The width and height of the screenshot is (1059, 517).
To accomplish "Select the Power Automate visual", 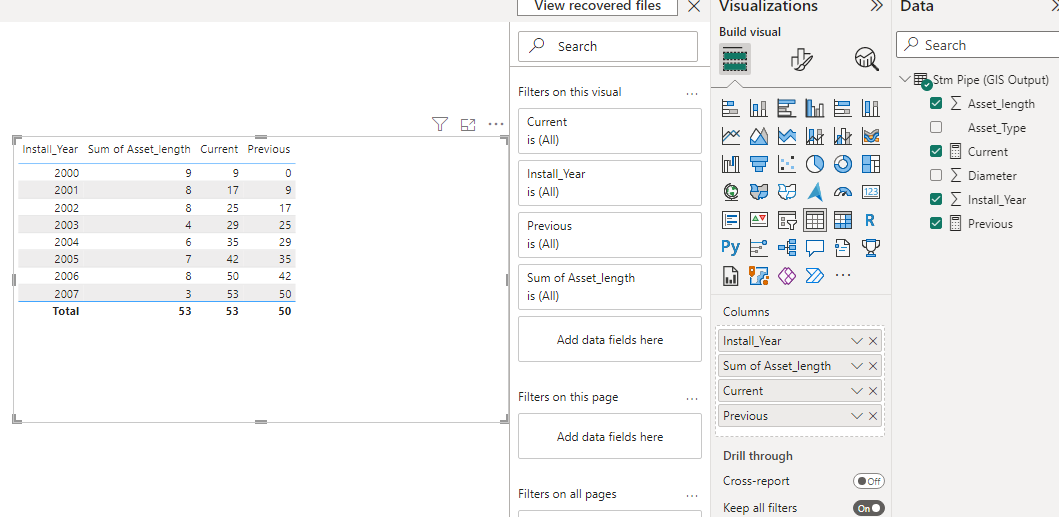I will pyautogui.click(x=815, y=275).
